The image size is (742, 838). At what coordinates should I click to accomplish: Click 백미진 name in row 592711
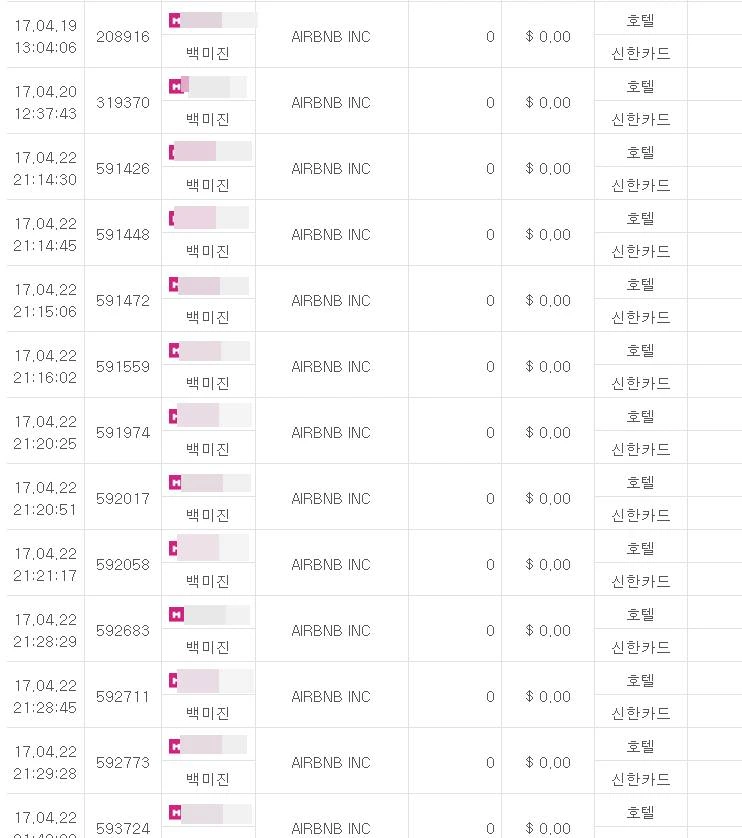207,713
